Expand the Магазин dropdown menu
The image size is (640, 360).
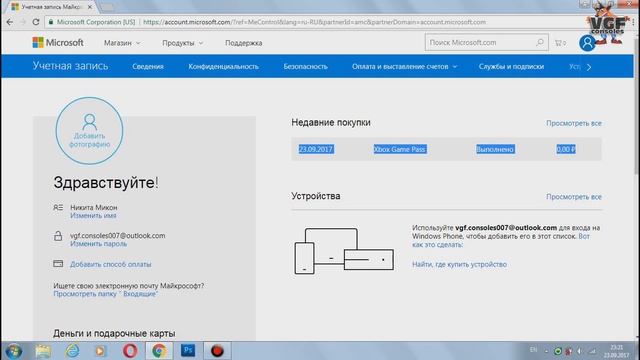[122, 43]
